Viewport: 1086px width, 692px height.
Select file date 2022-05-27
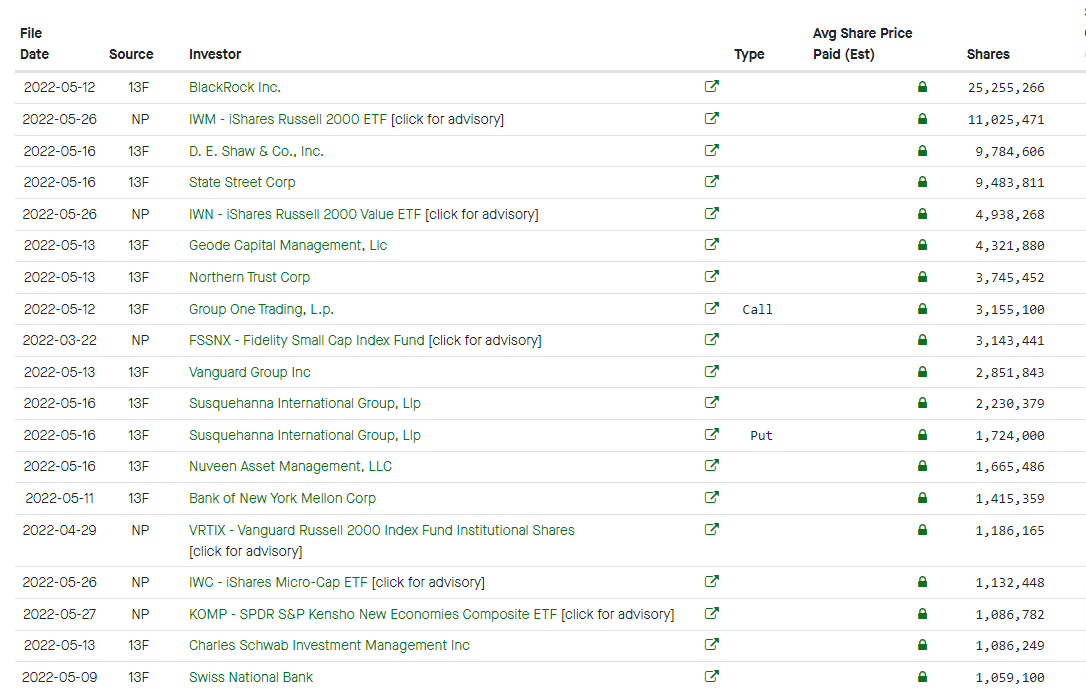pyautogui.click(x=60, y=614)
